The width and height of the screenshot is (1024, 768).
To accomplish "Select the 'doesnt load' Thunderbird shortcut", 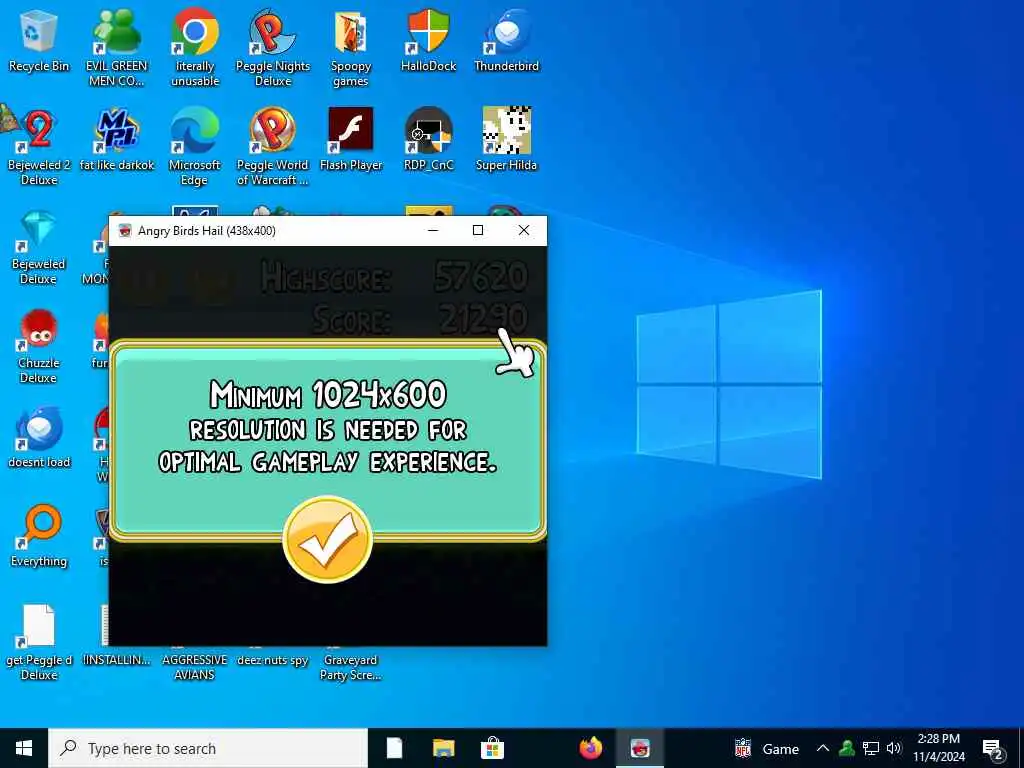I will 39,438.
